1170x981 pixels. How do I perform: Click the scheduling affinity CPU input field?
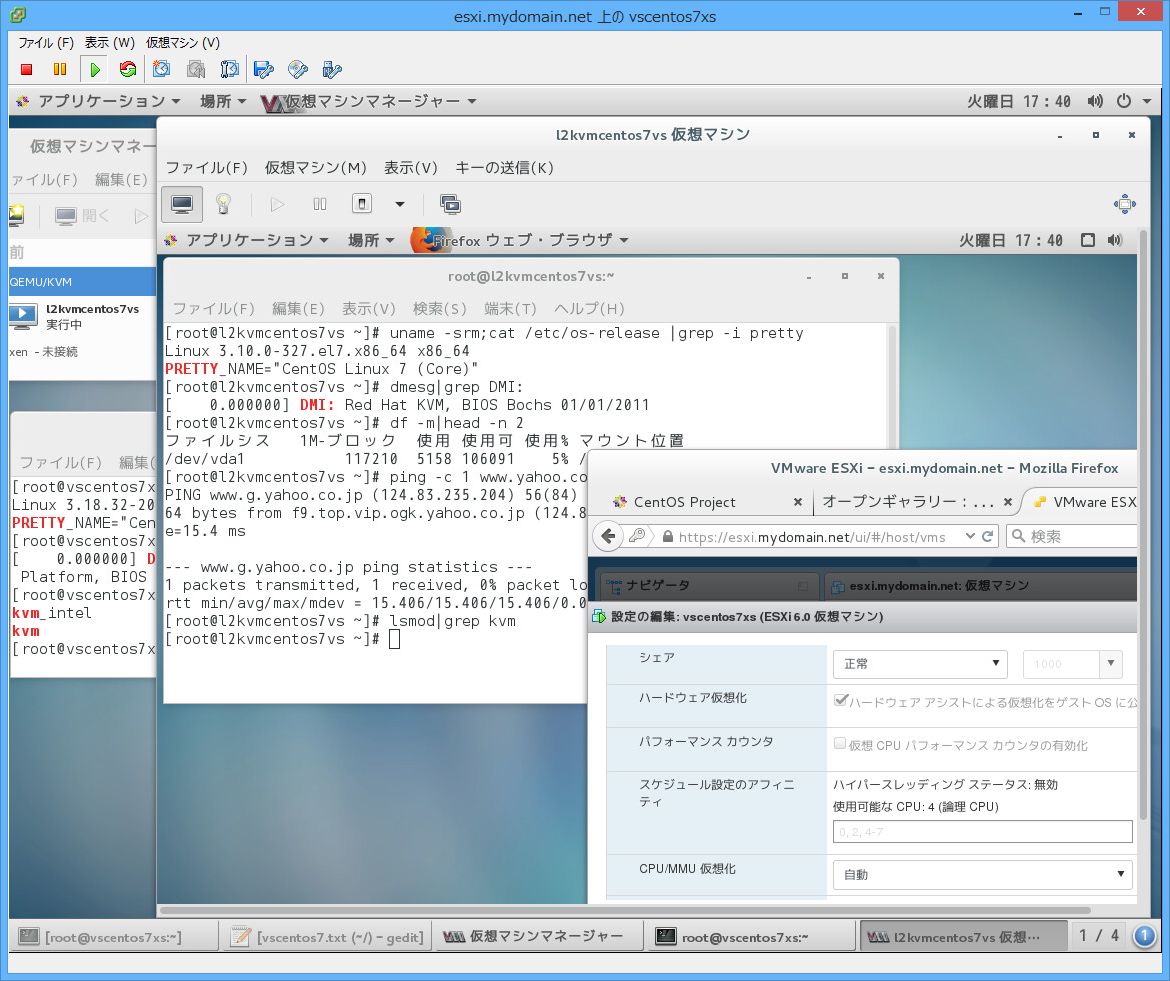click(x=983, y=831)
